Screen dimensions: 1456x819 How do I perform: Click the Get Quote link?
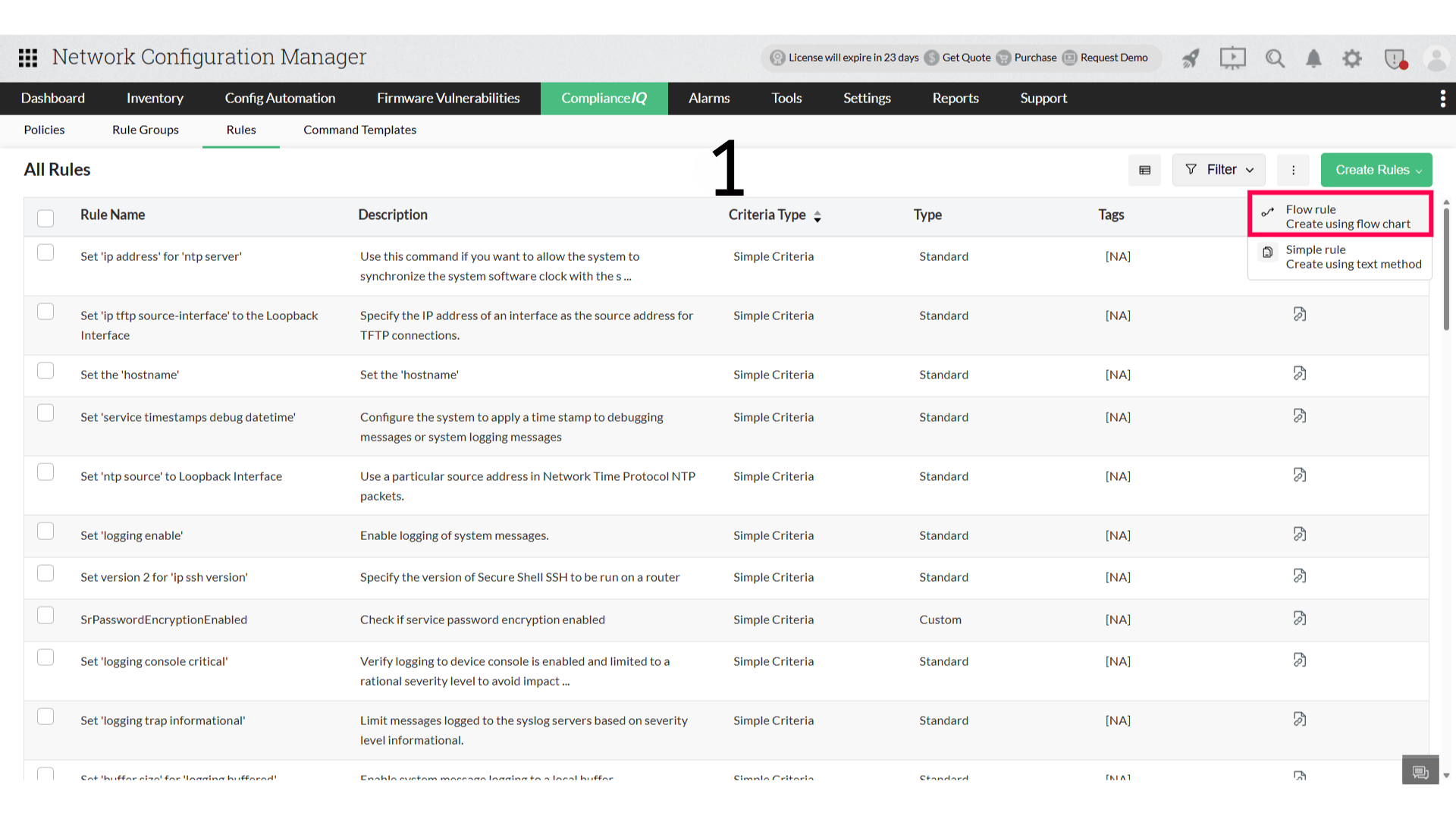pyautogui.click(x=965, y=58)
